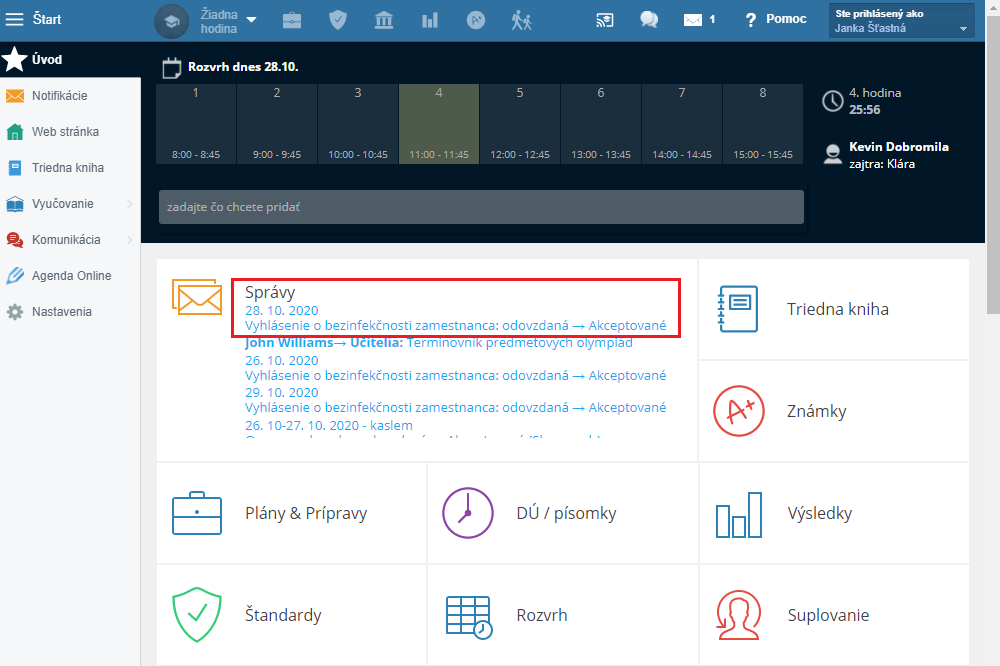Click the person icon beside Kevin Dobromila
The height and width of the screenshot is (666, 1000).
(x=833, y=154)
